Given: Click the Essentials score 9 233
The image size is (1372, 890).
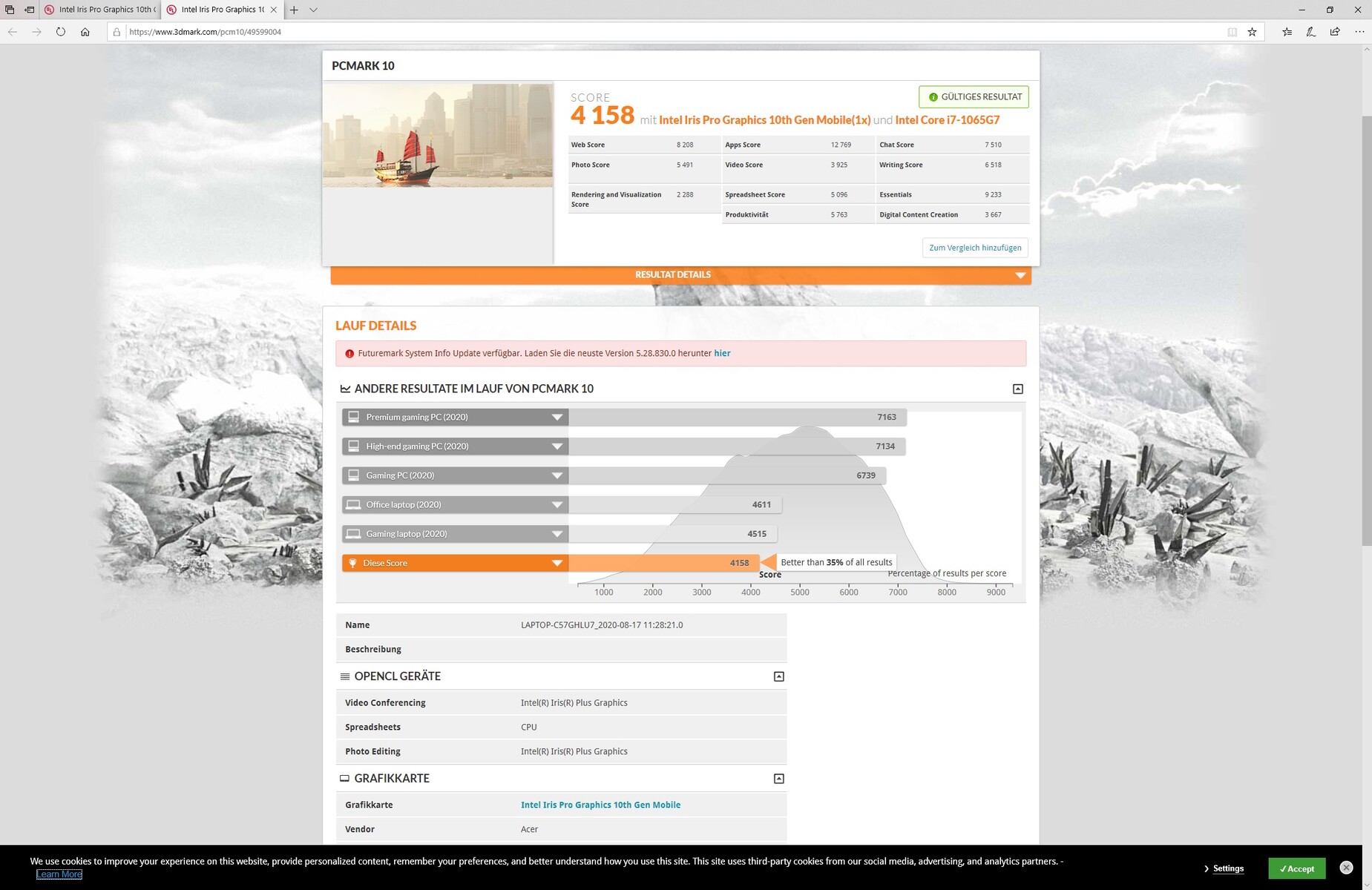Looking at the screenshot, I should point(993,194).
